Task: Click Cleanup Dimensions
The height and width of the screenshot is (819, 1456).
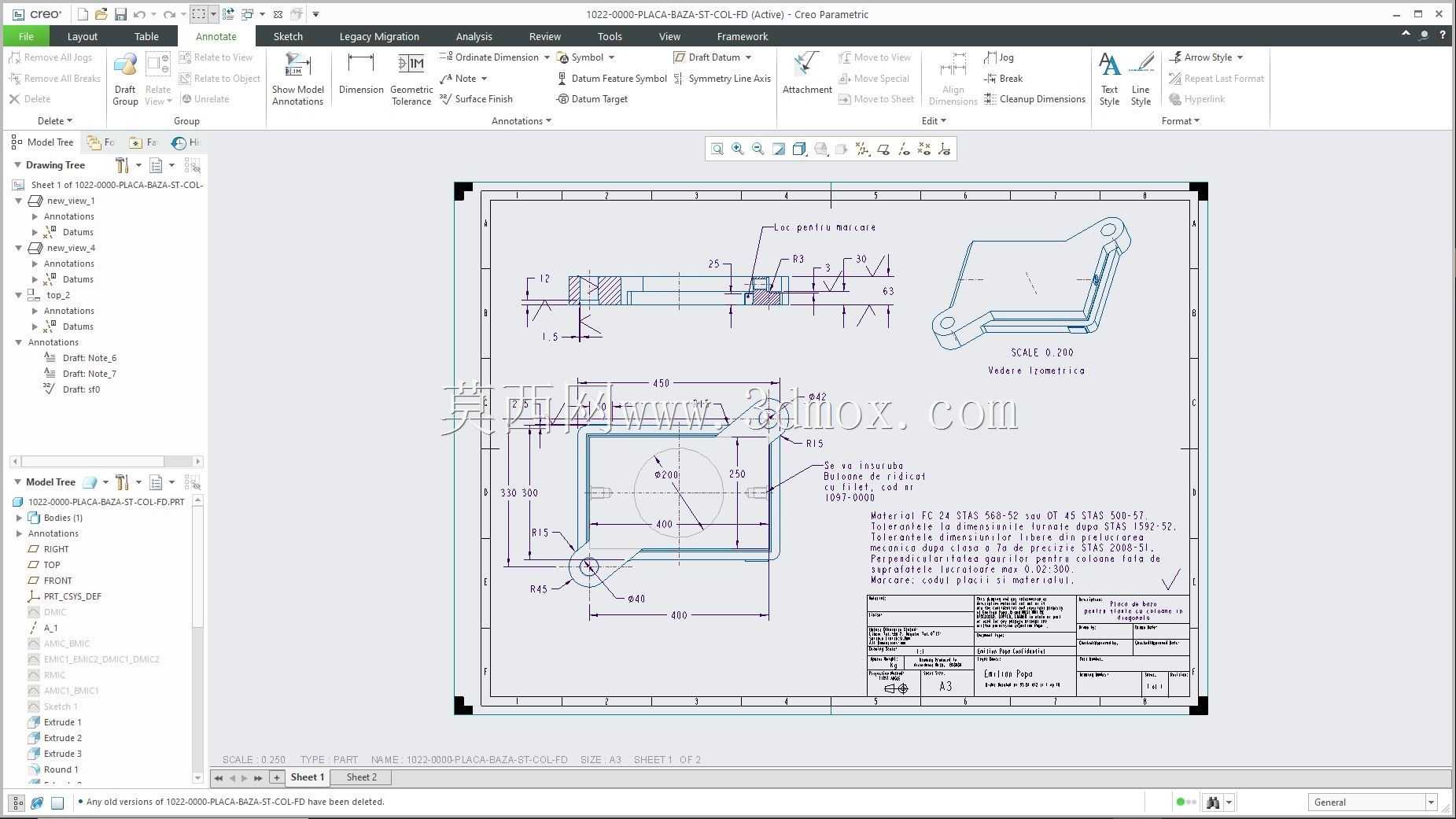Action: click(x=1034, y=99)
